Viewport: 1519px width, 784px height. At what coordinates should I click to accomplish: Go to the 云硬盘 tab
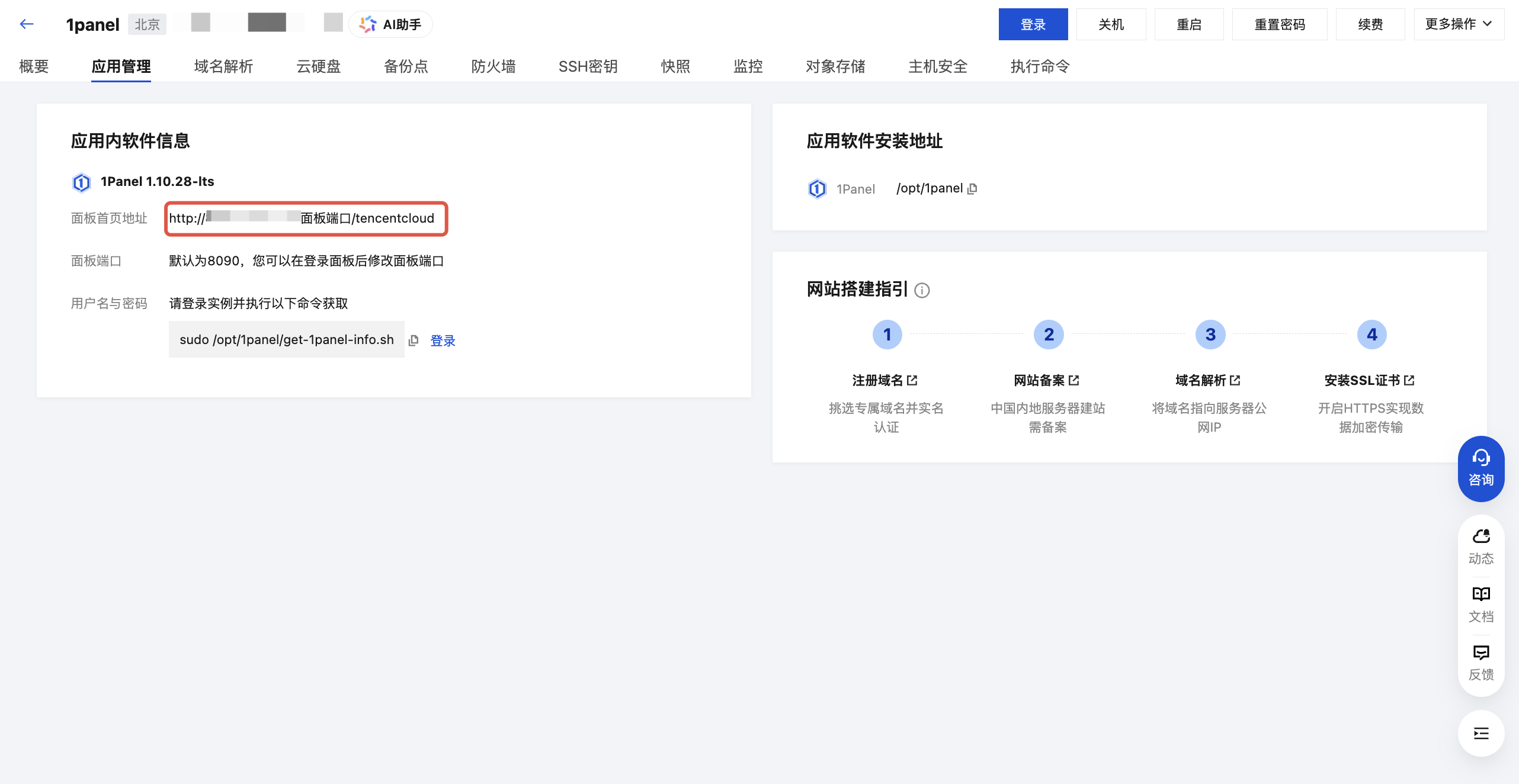pyautogui.click(x=319, y=66)
